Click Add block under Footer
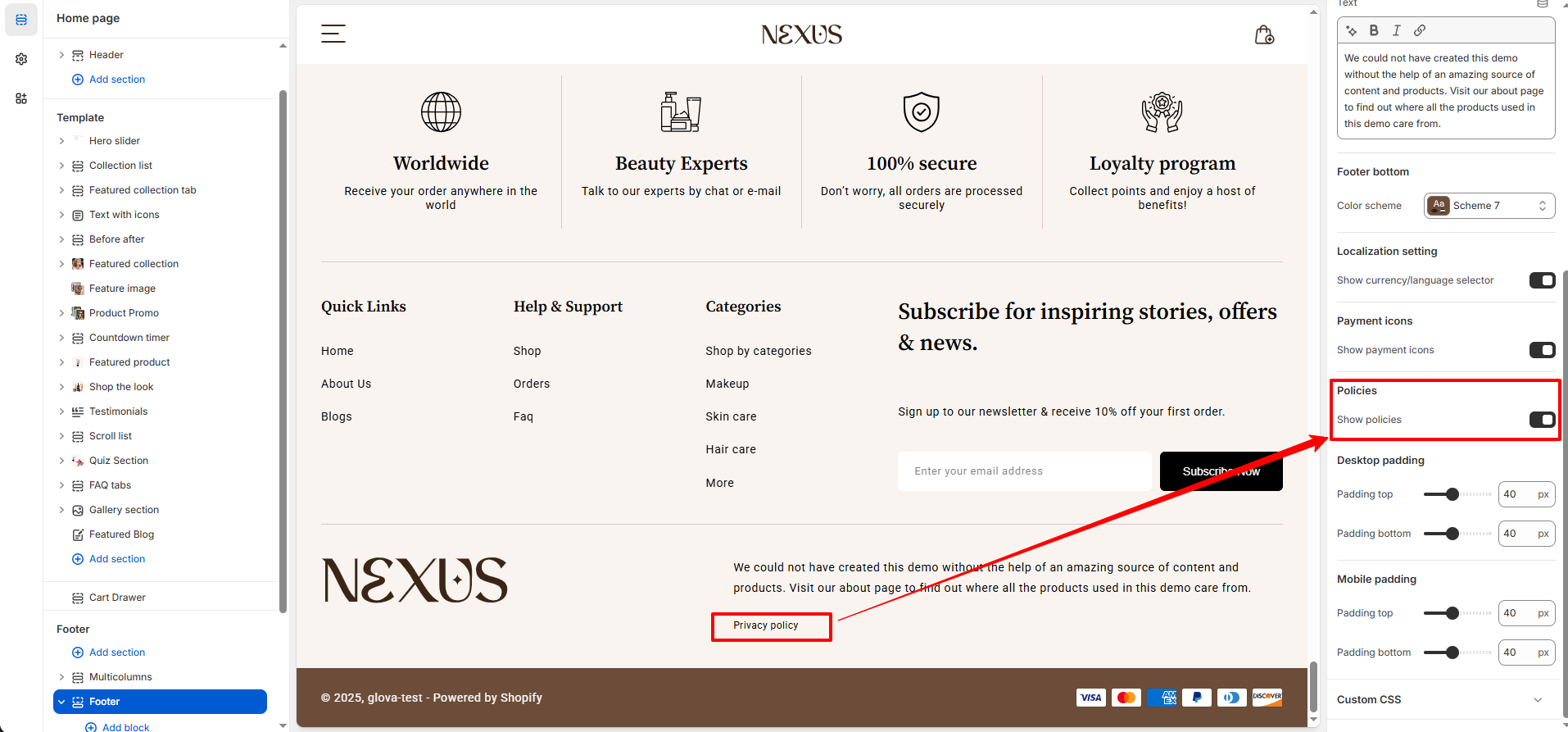Viewport: 1568px width, 732px height. (x=125, y=727)
